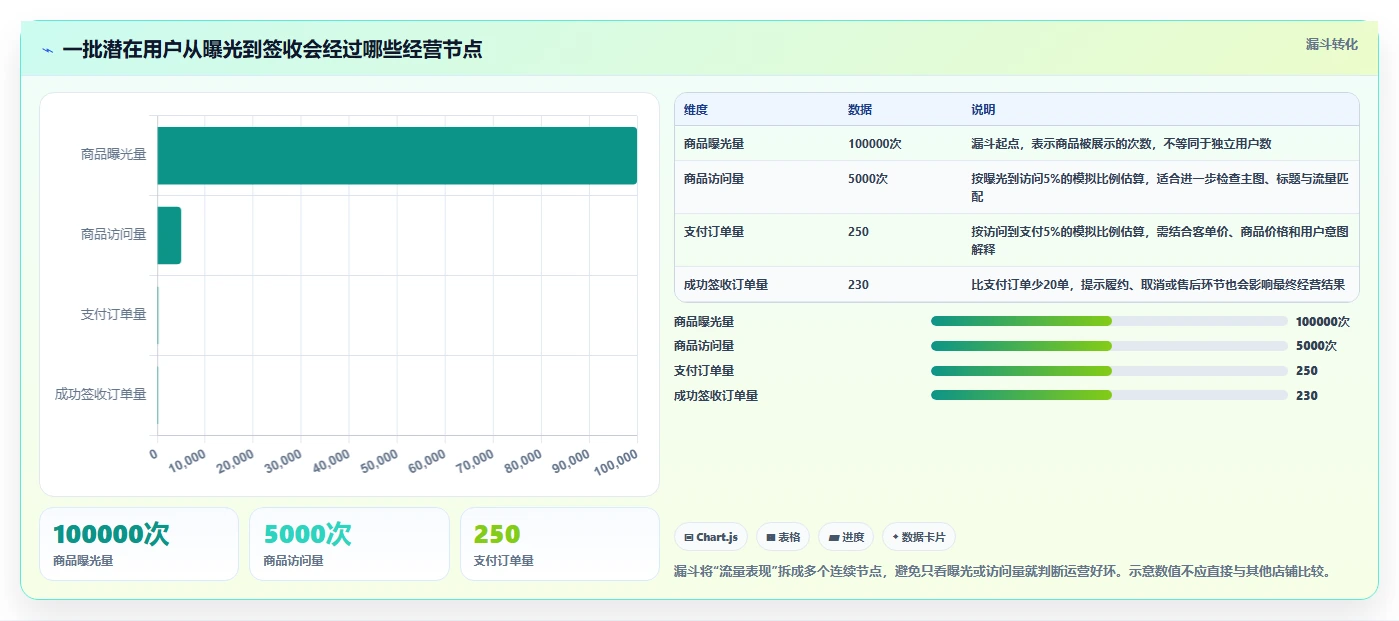Click the 5000次 value in the table

[868, 179]
